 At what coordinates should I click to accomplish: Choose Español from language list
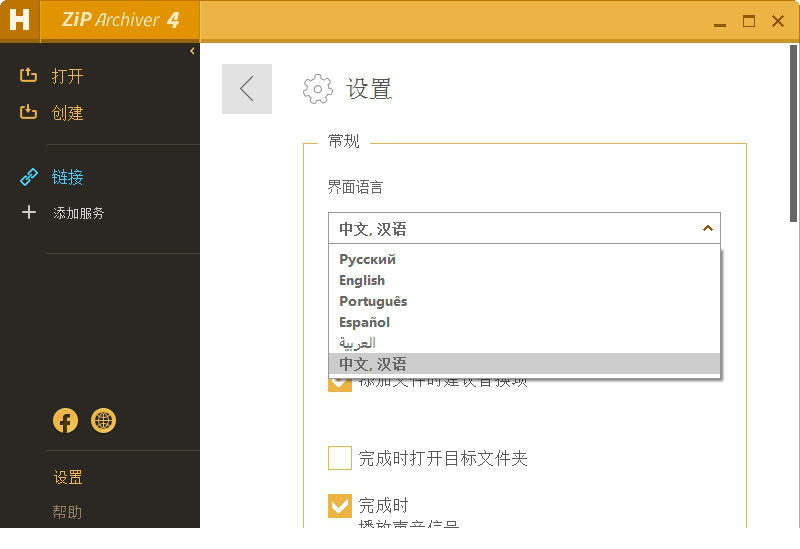coord(524,322)
